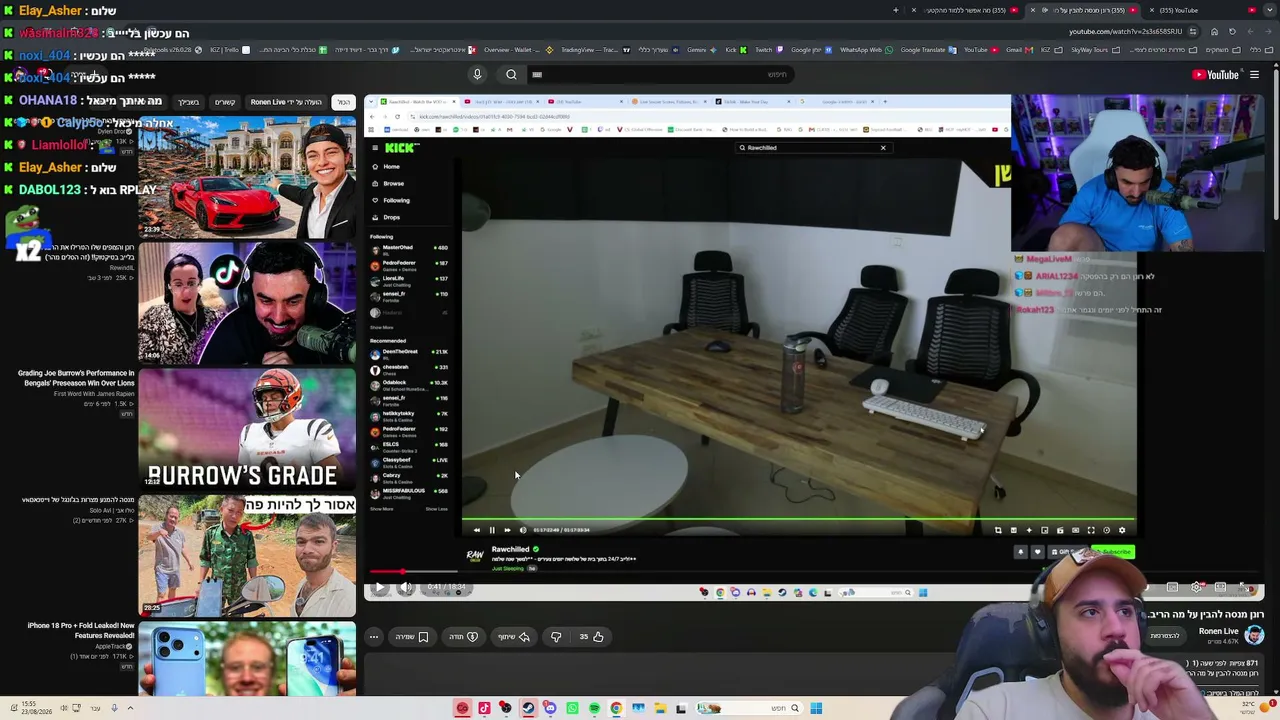Clear the Kick search box

tap(883, 148)
